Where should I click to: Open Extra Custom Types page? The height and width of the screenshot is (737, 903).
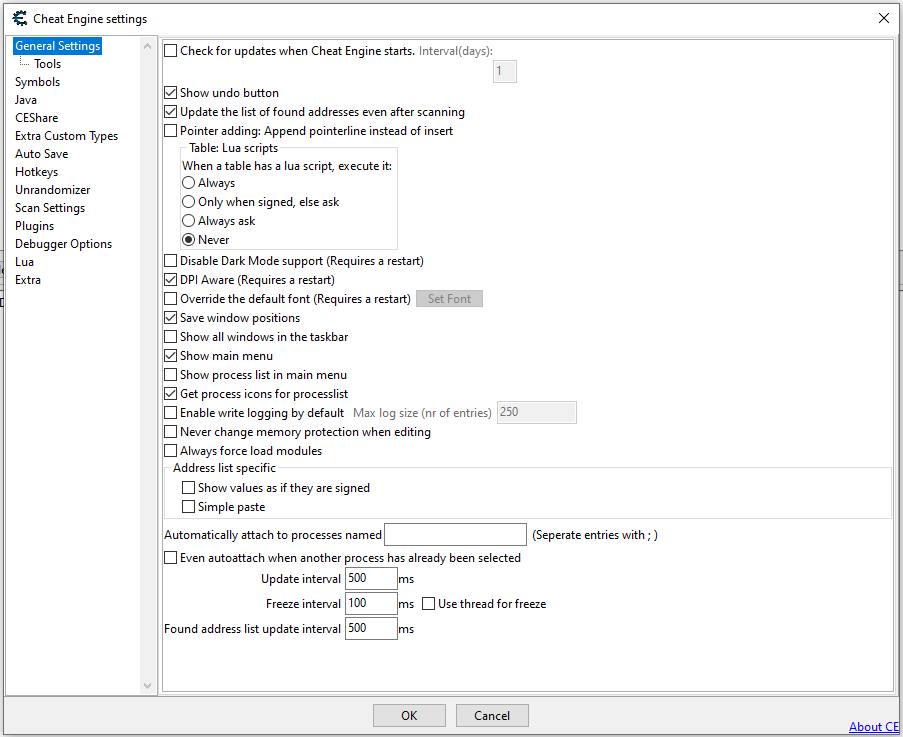tap(66, 136)
